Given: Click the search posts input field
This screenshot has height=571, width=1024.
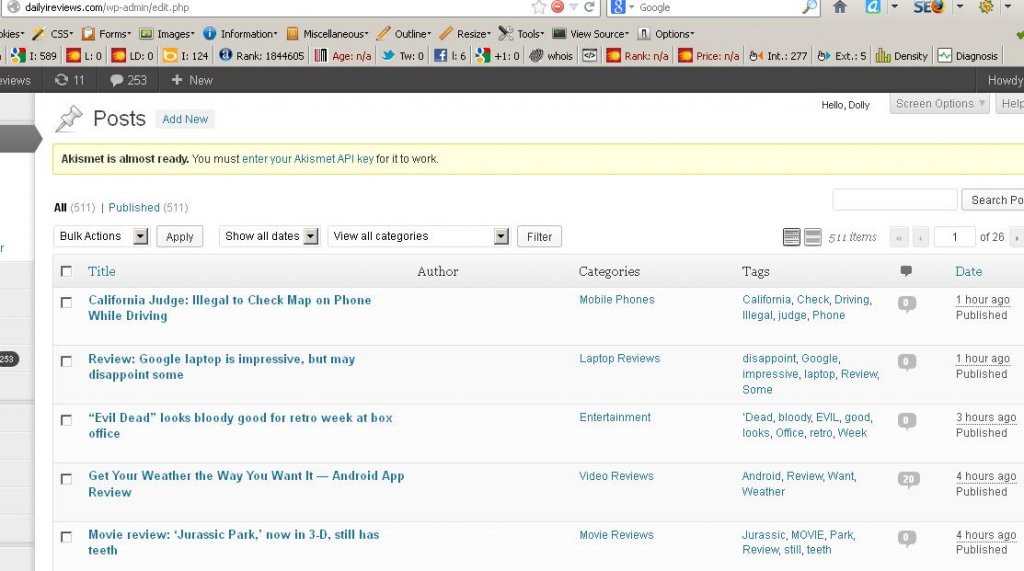Looking at the screenshot, I should (x=894, y=200).
